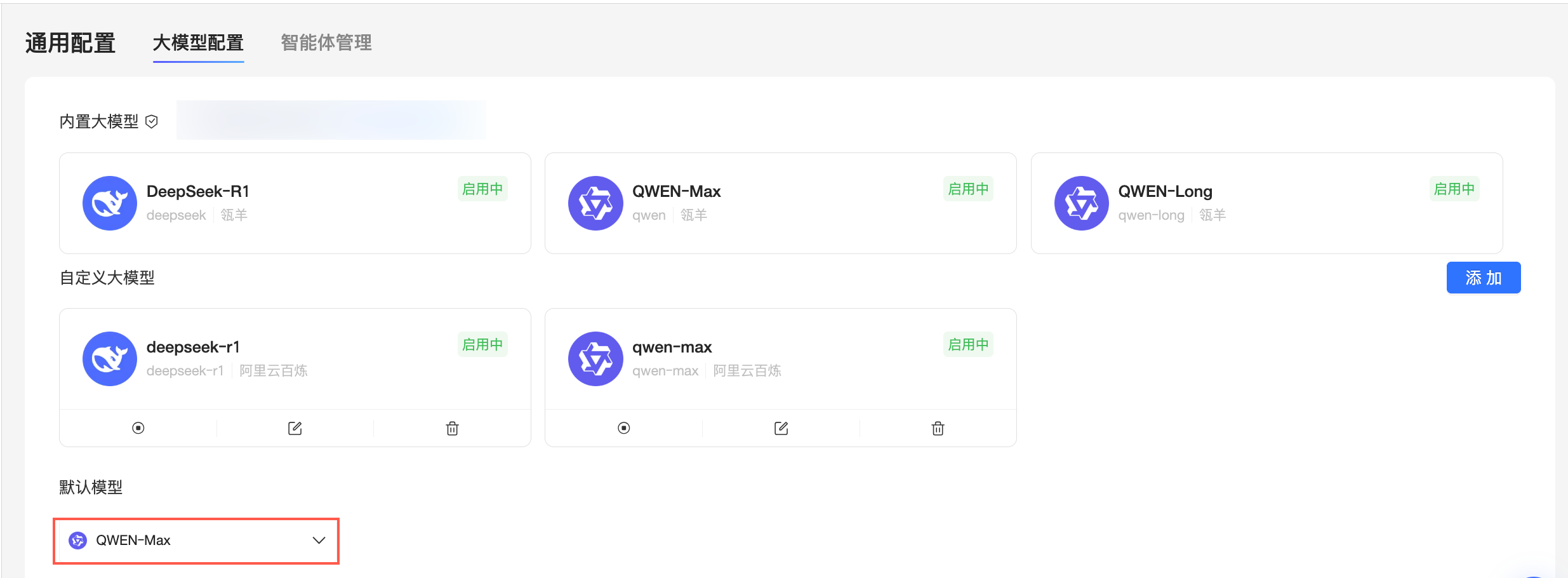The height and width of the screenshot is (578, 1568).
Task: Click the custom deepseek-r1 card title
Action: click(x=193, y=347)
